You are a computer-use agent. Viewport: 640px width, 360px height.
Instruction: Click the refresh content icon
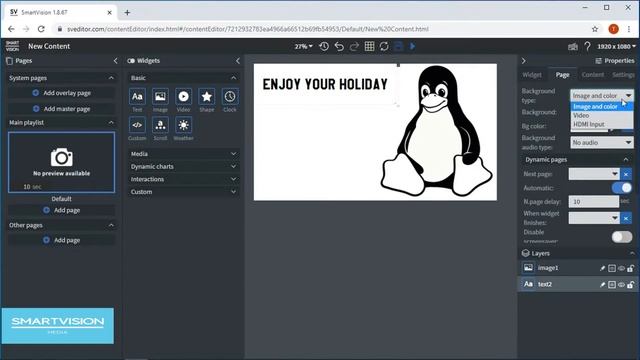pos(384,47)
